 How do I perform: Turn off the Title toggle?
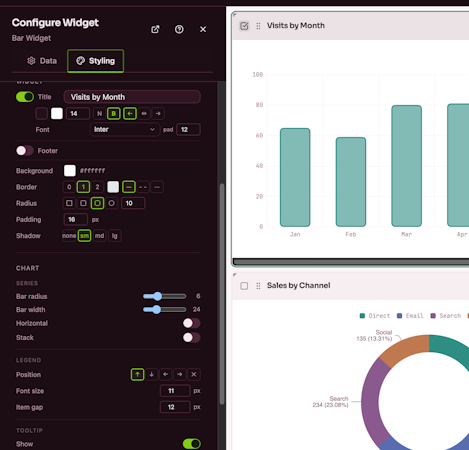25,97
